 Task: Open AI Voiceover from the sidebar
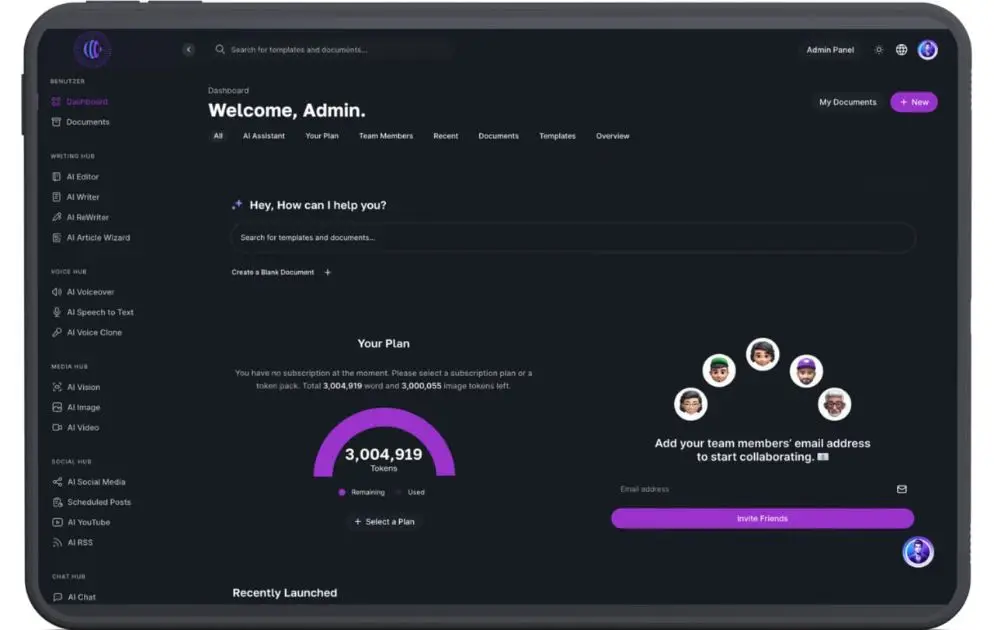pos(90,292)
